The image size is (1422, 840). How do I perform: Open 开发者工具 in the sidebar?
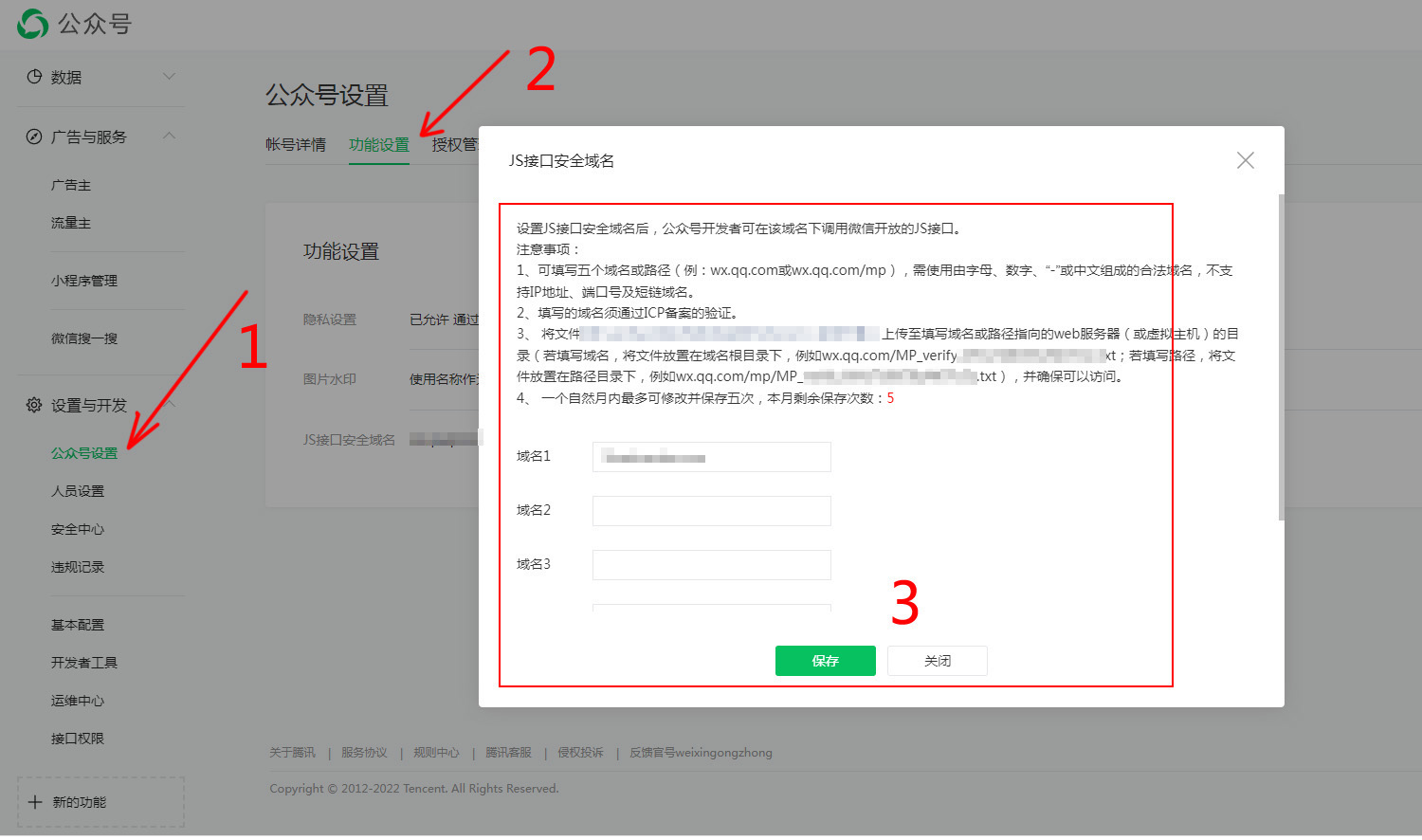[x=84, y=663]
